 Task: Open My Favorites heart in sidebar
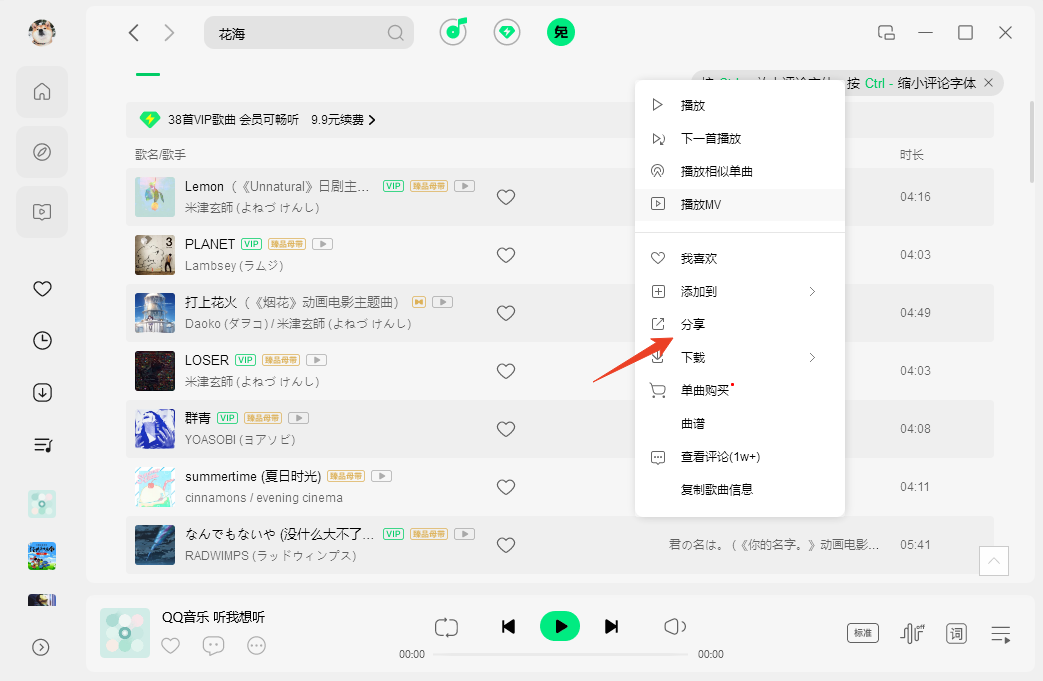[43, 289]
